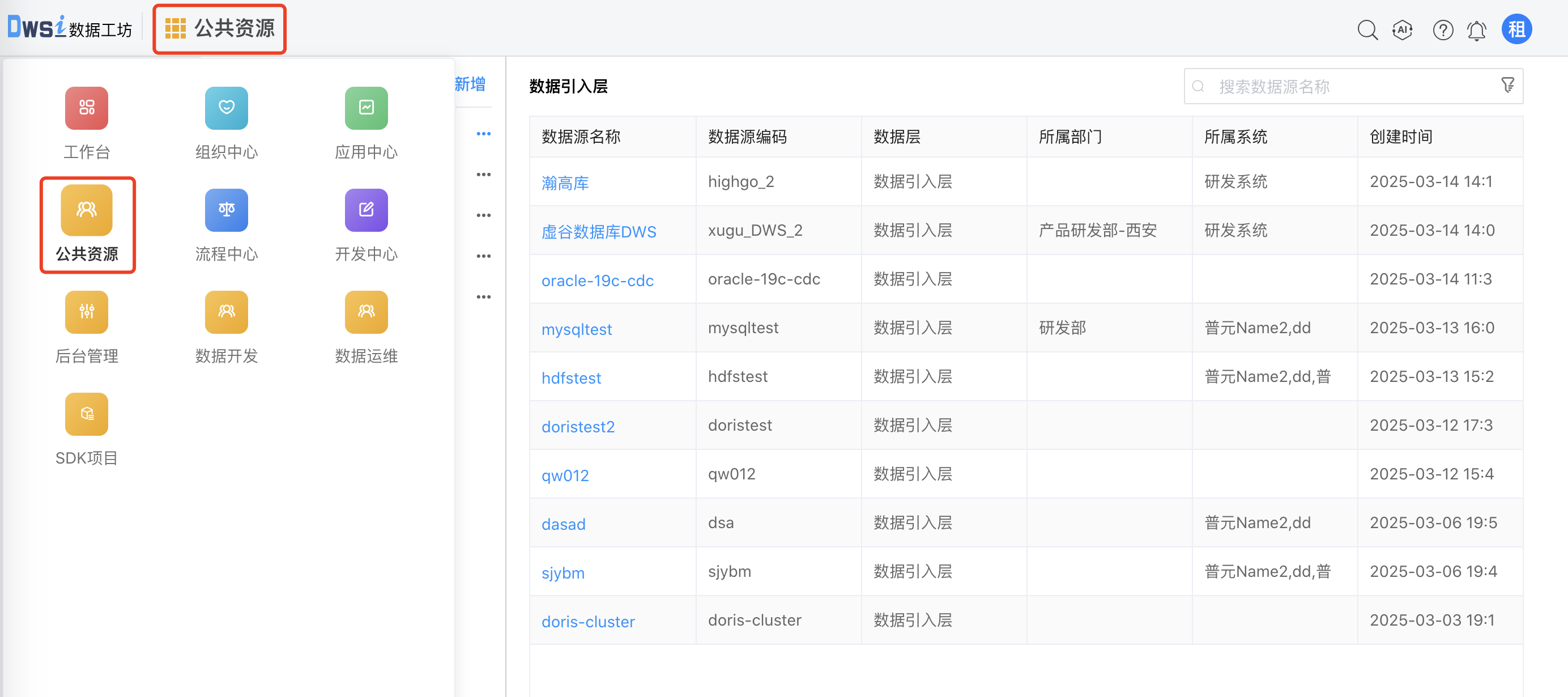Open the notification bell icon
1568x697 pixels.
[x=1477, y=28]
